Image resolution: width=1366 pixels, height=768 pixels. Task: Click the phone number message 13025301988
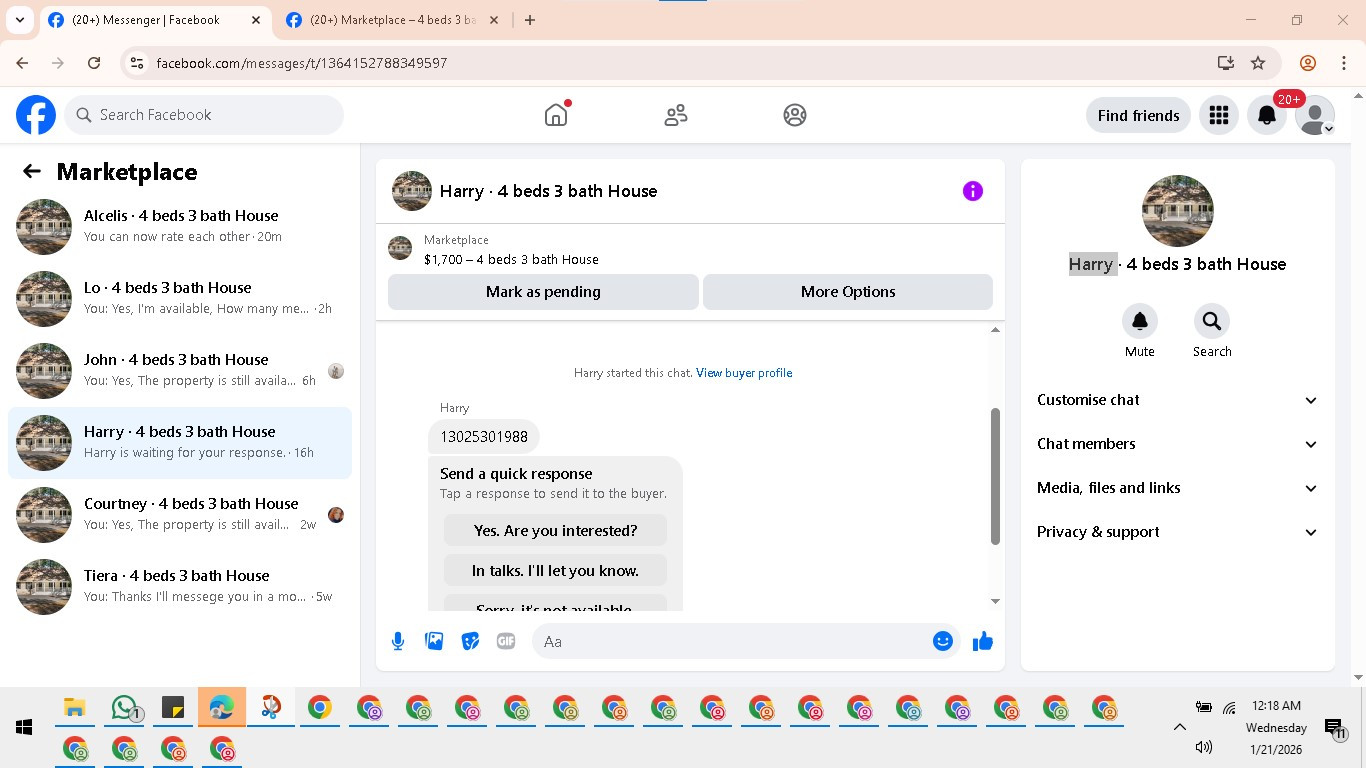484,436
